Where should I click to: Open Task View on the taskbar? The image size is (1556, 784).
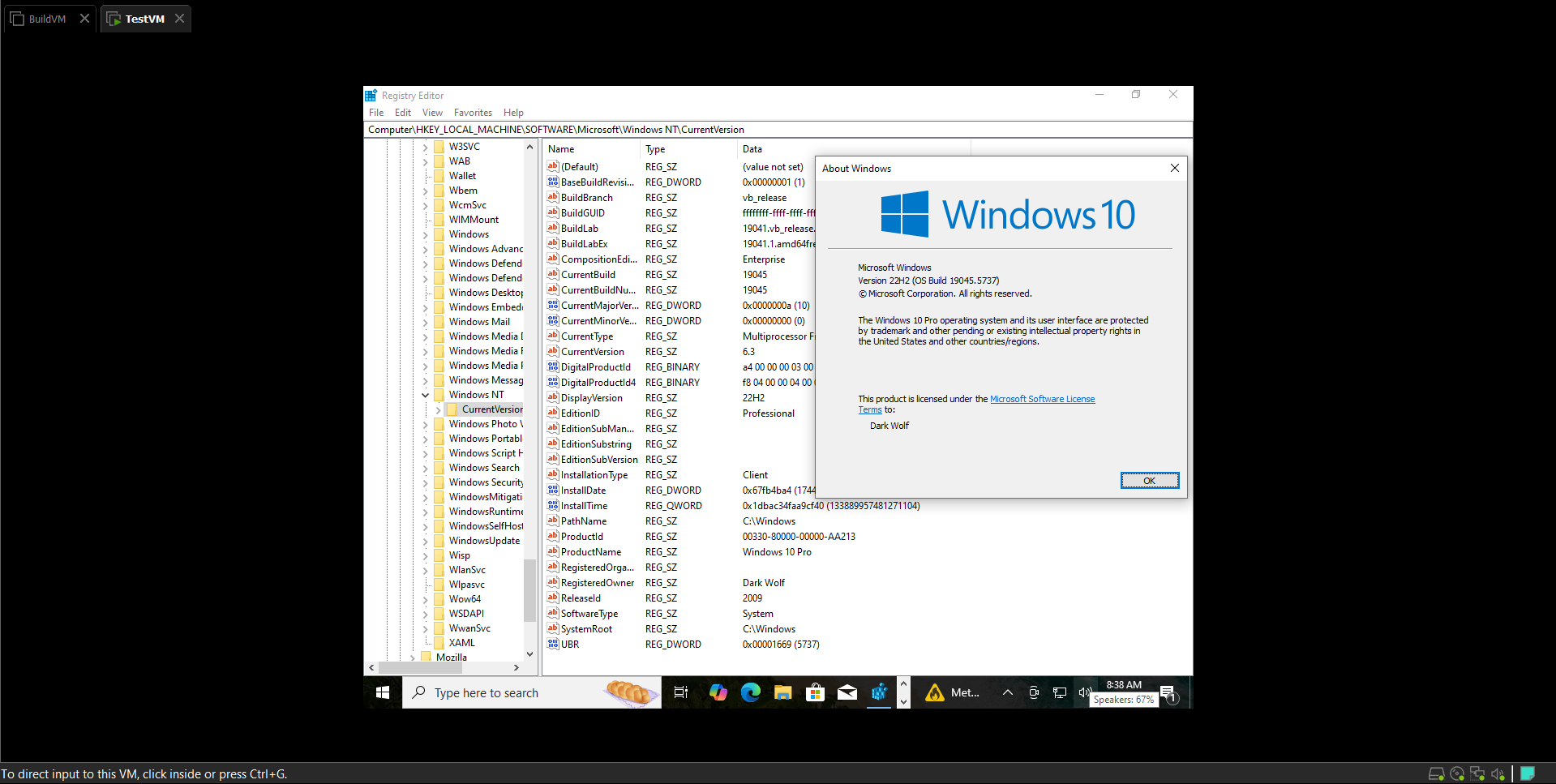click(681, 692)
